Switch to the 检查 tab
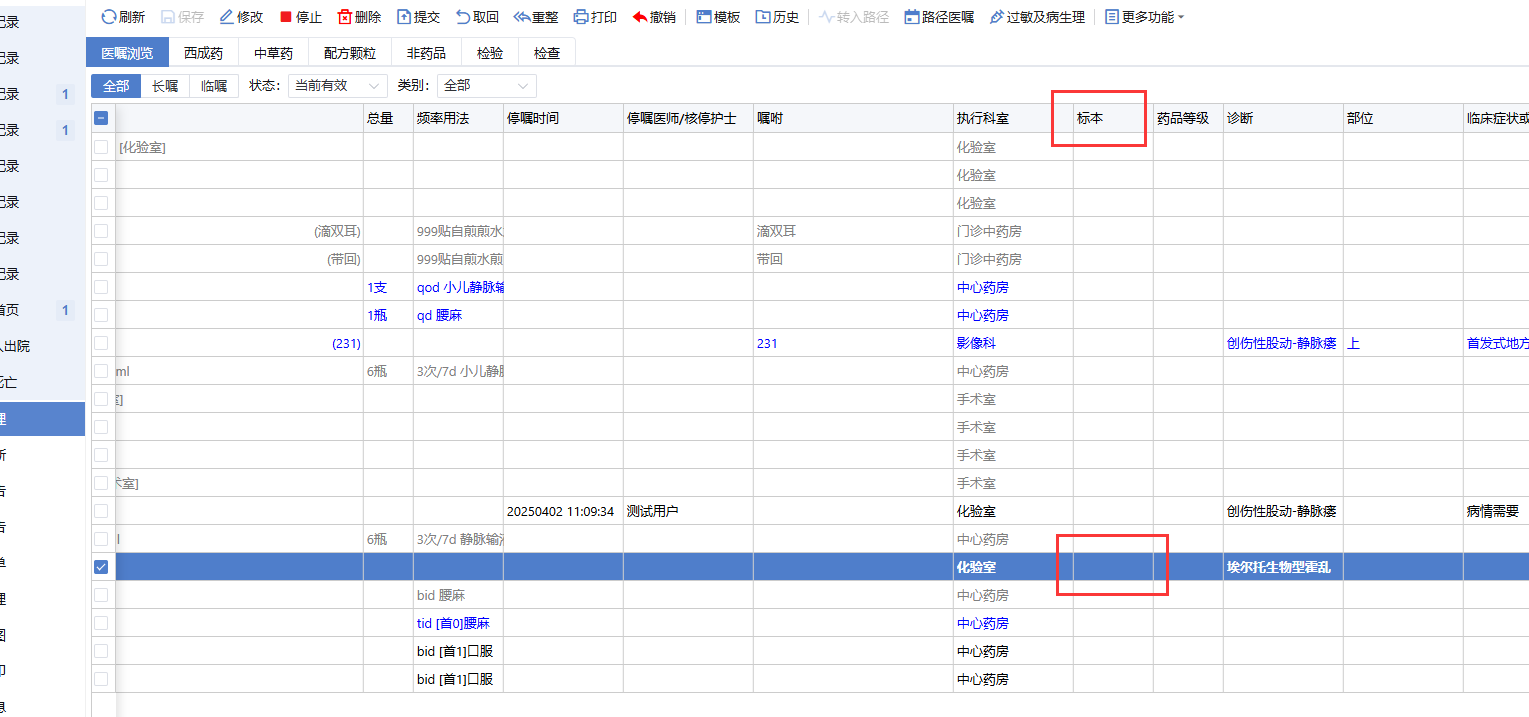Viewport: 1529px width, 717px height. coord(547,53)
